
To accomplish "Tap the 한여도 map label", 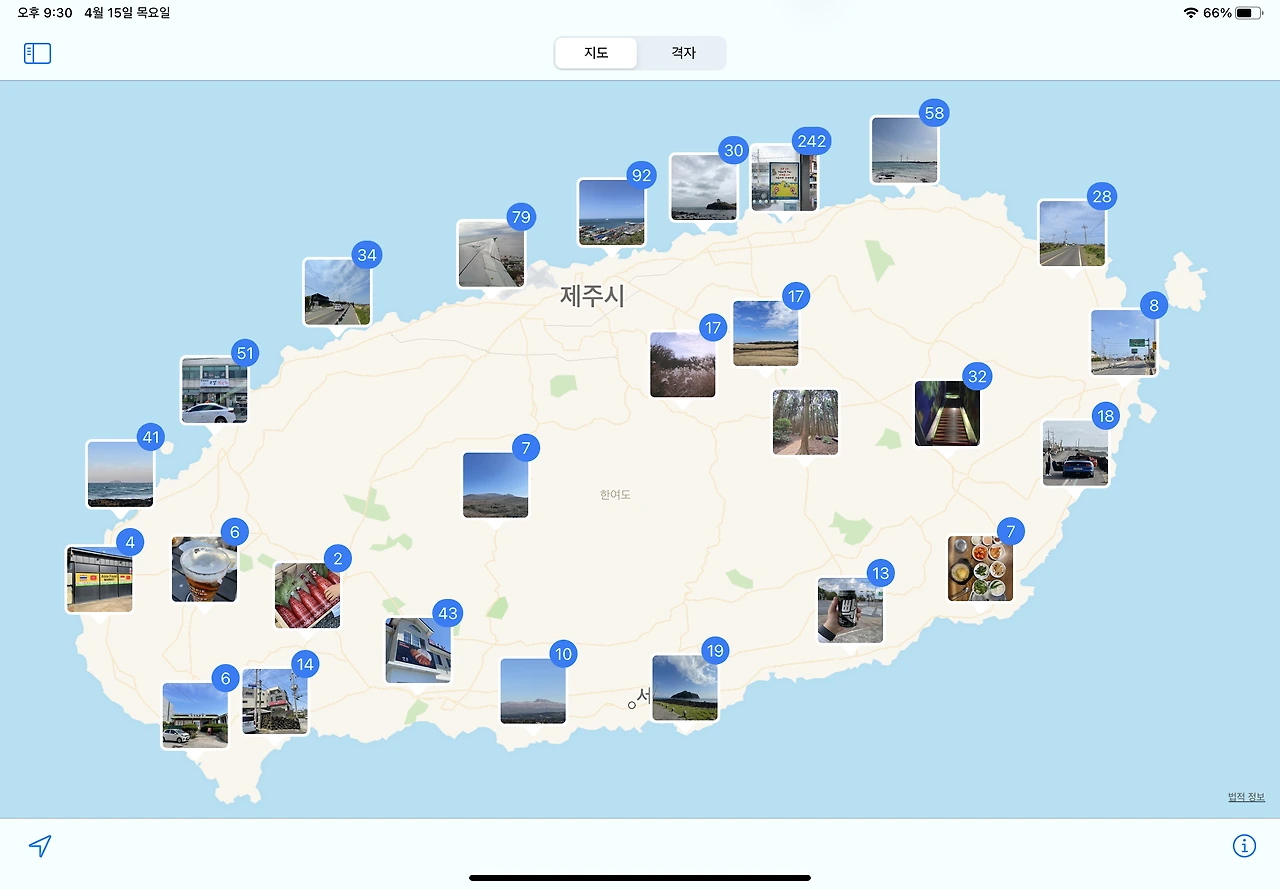I will (x=615, y=495).
